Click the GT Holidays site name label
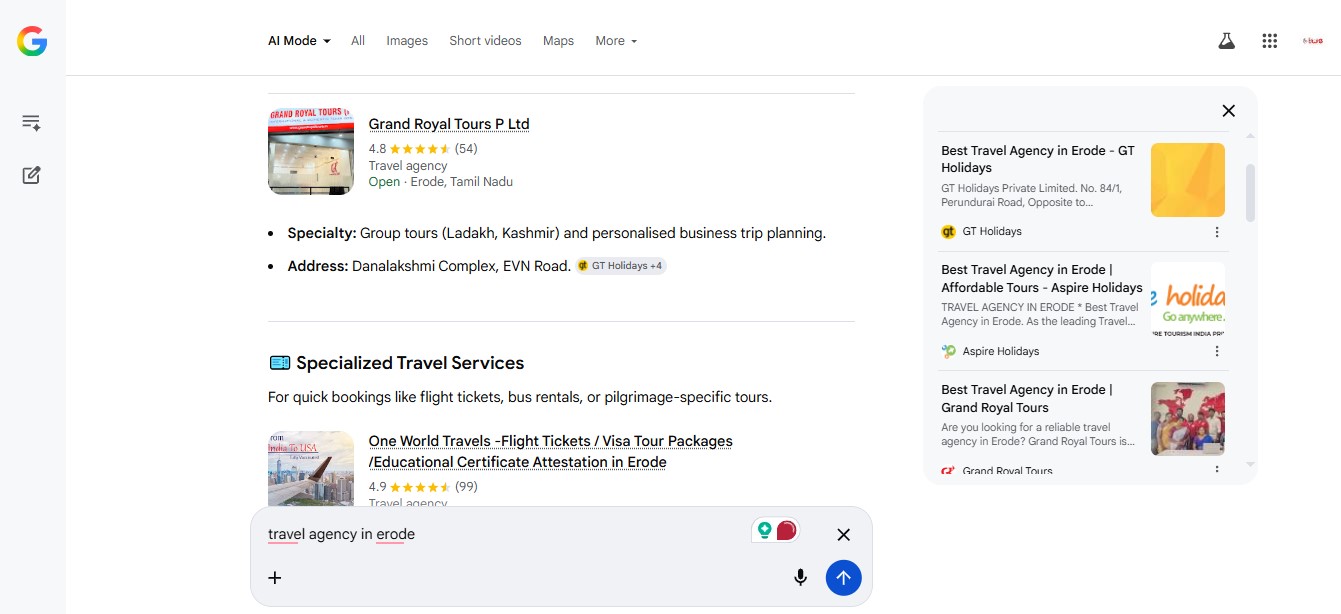Viewport: 1341px width, 614px height. (992, 232)
